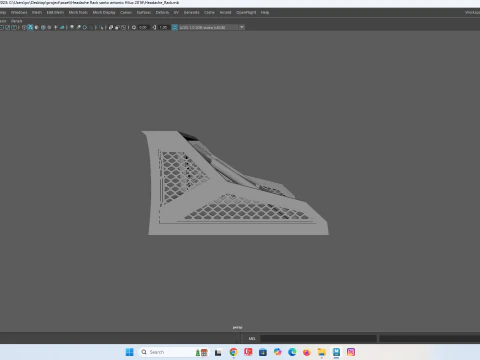This screenshot has width=480, height=360.
Task: Turn on Wireframe on Shaded
Action: (43, 27)
